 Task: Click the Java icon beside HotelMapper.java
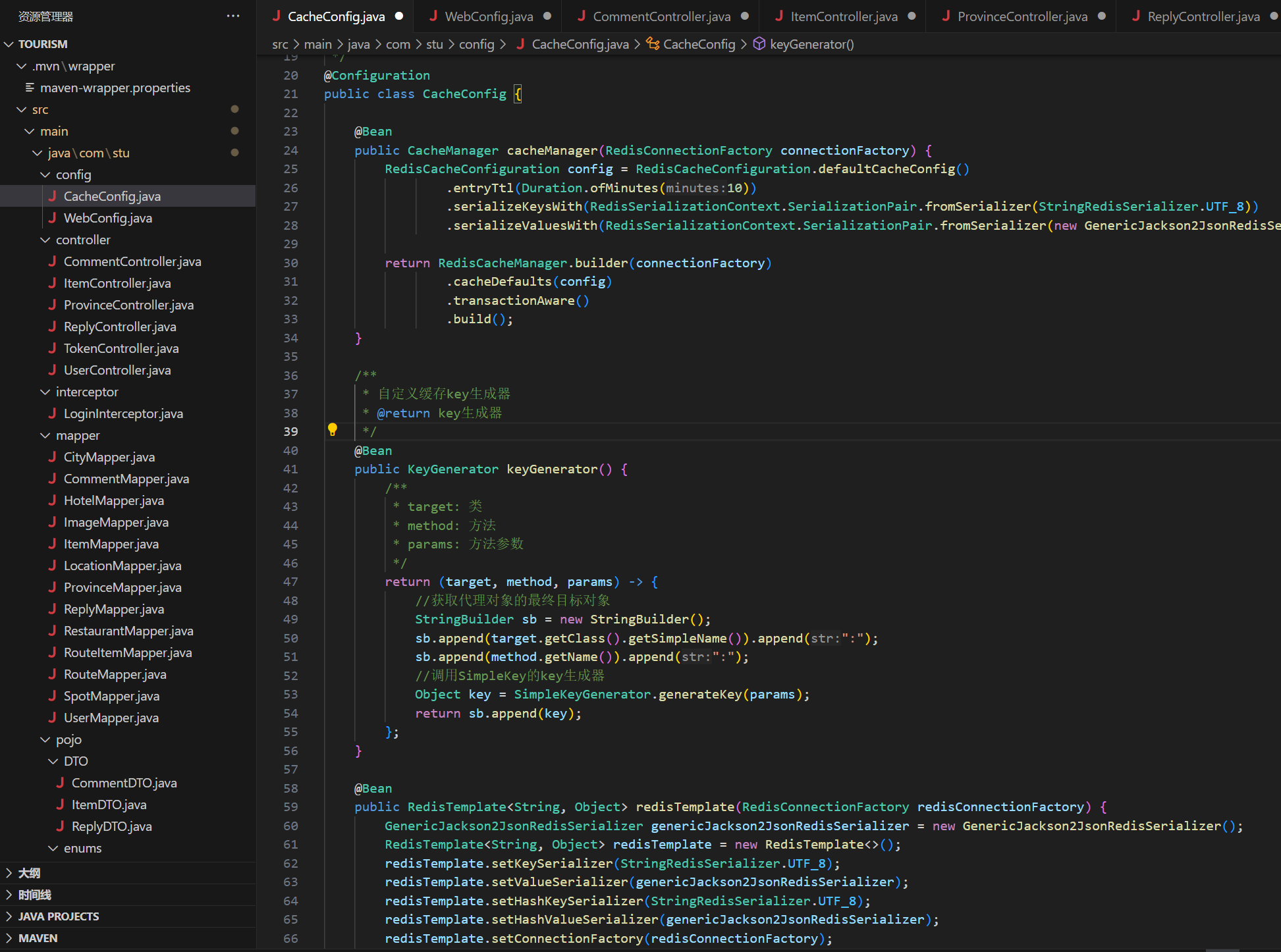click(52, 500)
